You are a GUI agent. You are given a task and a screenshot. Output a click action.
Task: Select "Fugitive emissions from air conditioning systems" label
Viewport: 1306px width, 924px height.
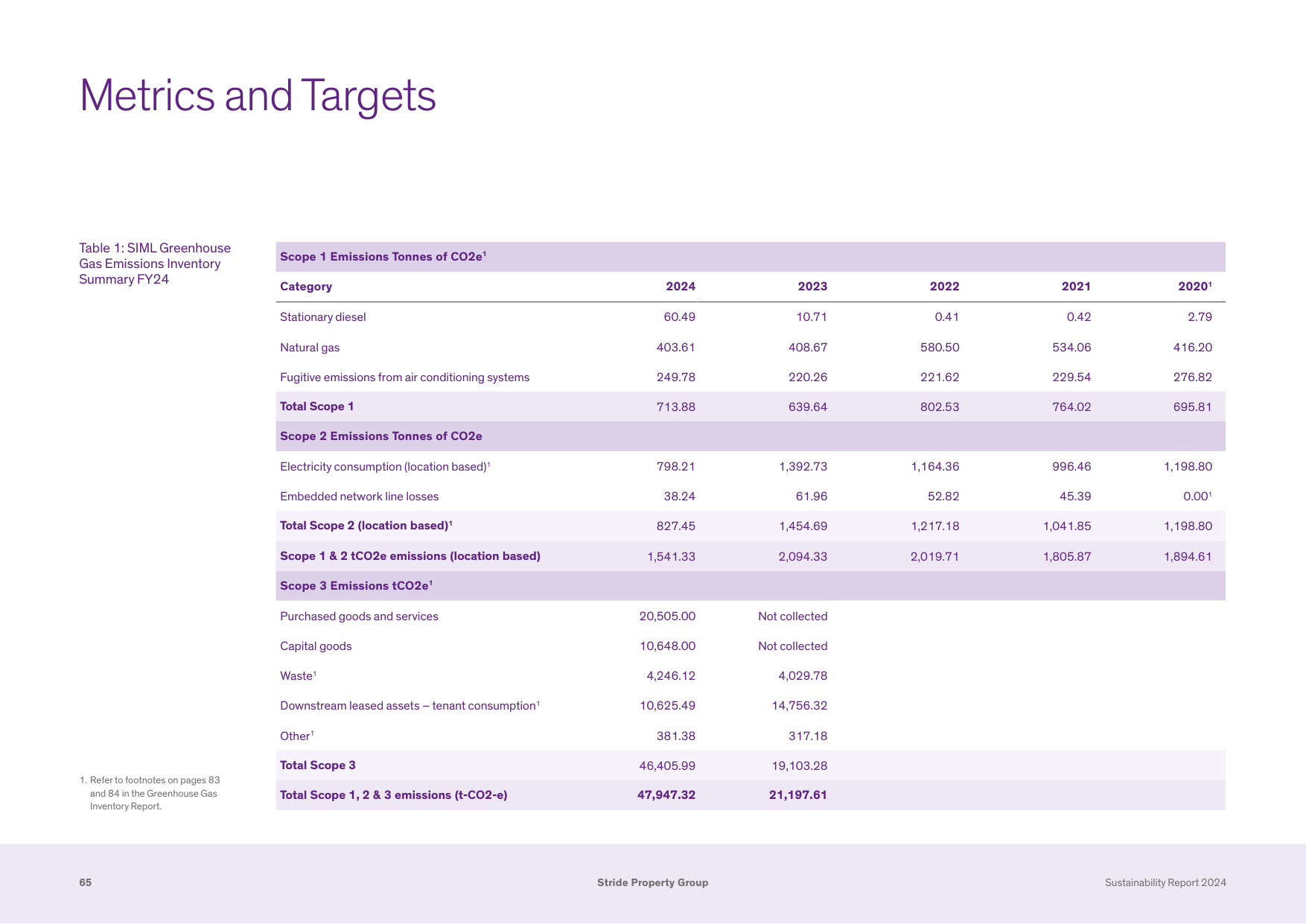[405, 377]
